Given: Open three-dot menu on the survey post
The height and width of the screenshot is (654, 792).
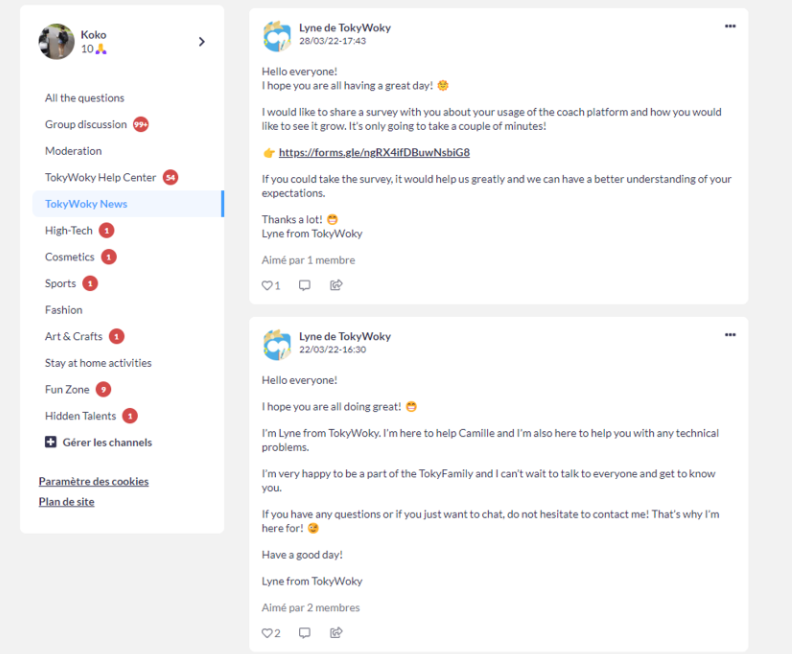Looking at the screenshot, I should click(730, 26).
